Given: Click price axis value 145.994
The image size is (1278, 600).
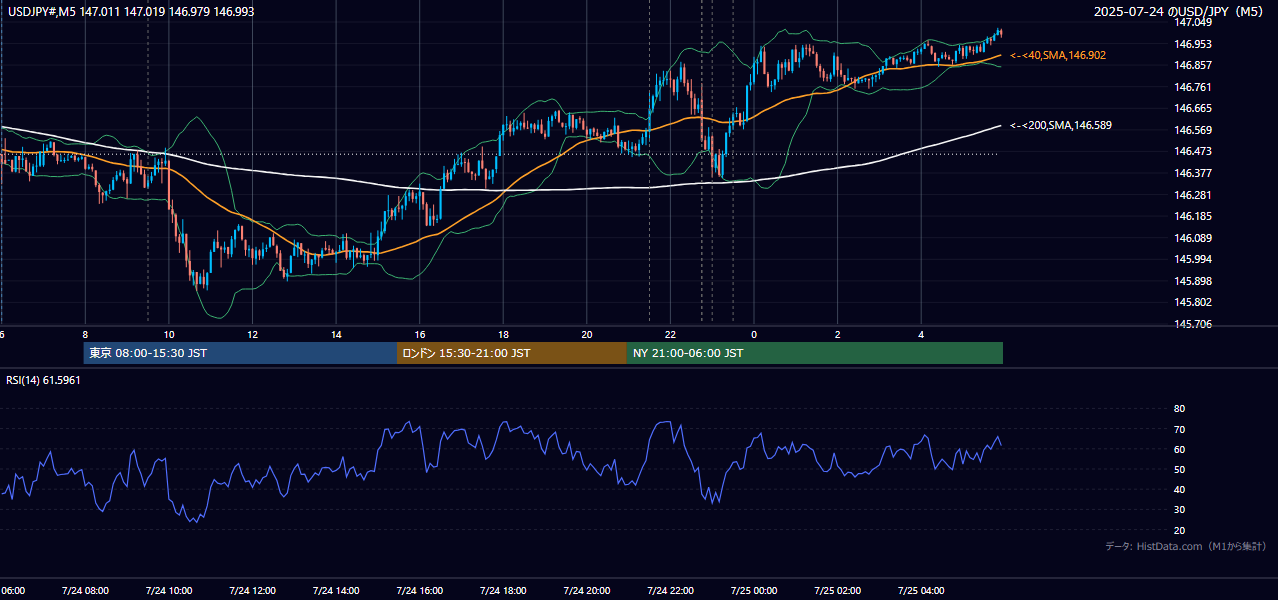Looking at the screenshot, I should (1193, 259).
